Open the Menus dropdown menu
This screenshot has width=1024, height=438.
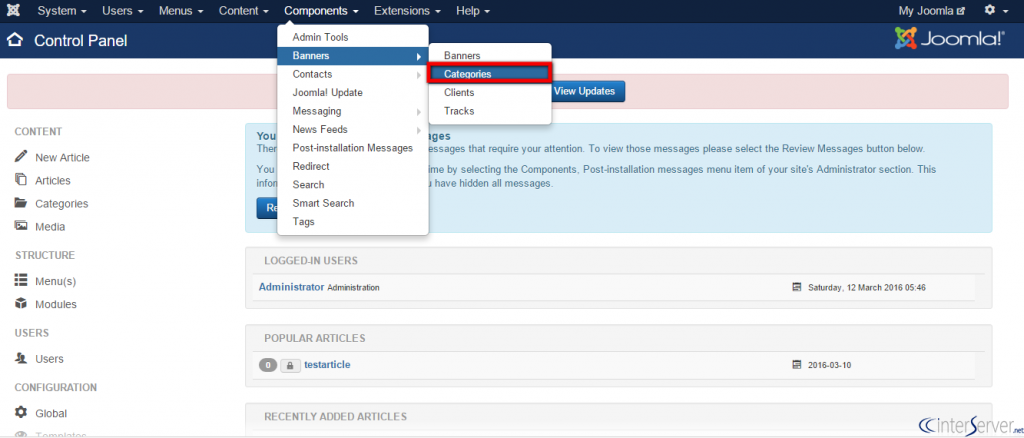pos(181,11)
